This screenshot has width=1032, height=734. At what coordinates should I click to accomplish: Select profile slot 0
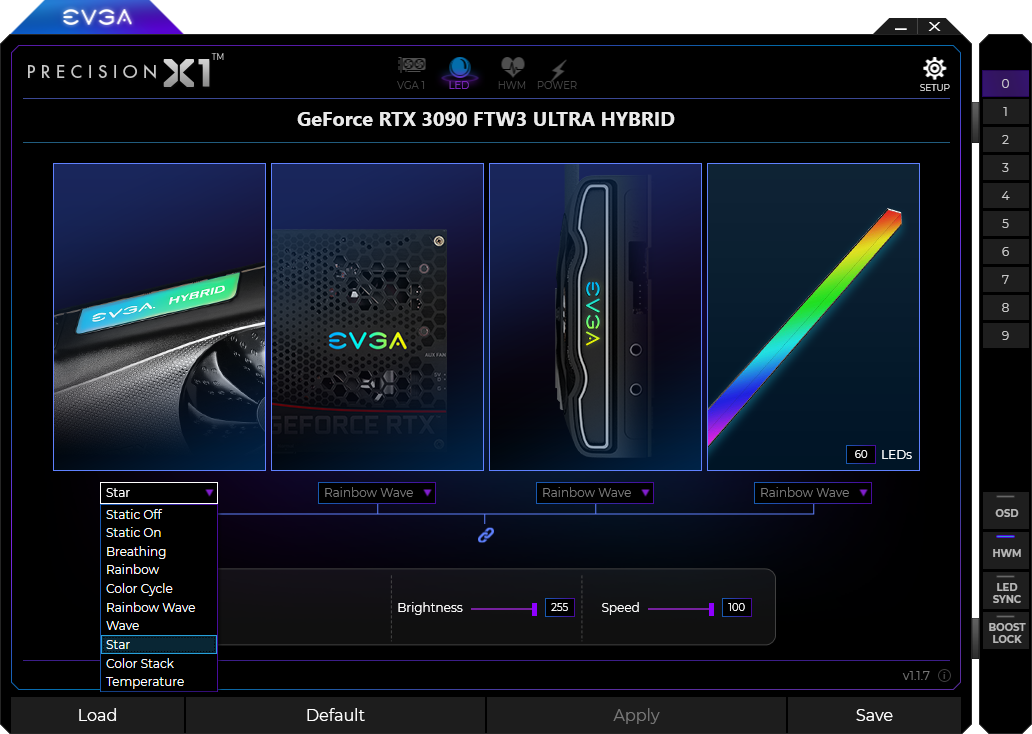pos(1005,84)
